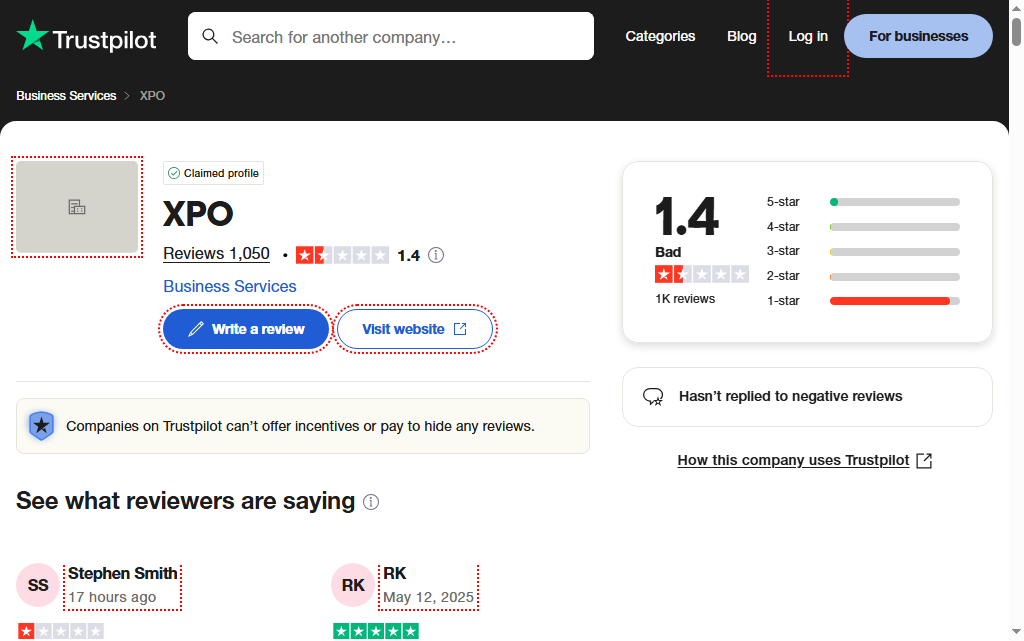Click Log in
This screenshot has height=641, width=1024.
(808, 36)
